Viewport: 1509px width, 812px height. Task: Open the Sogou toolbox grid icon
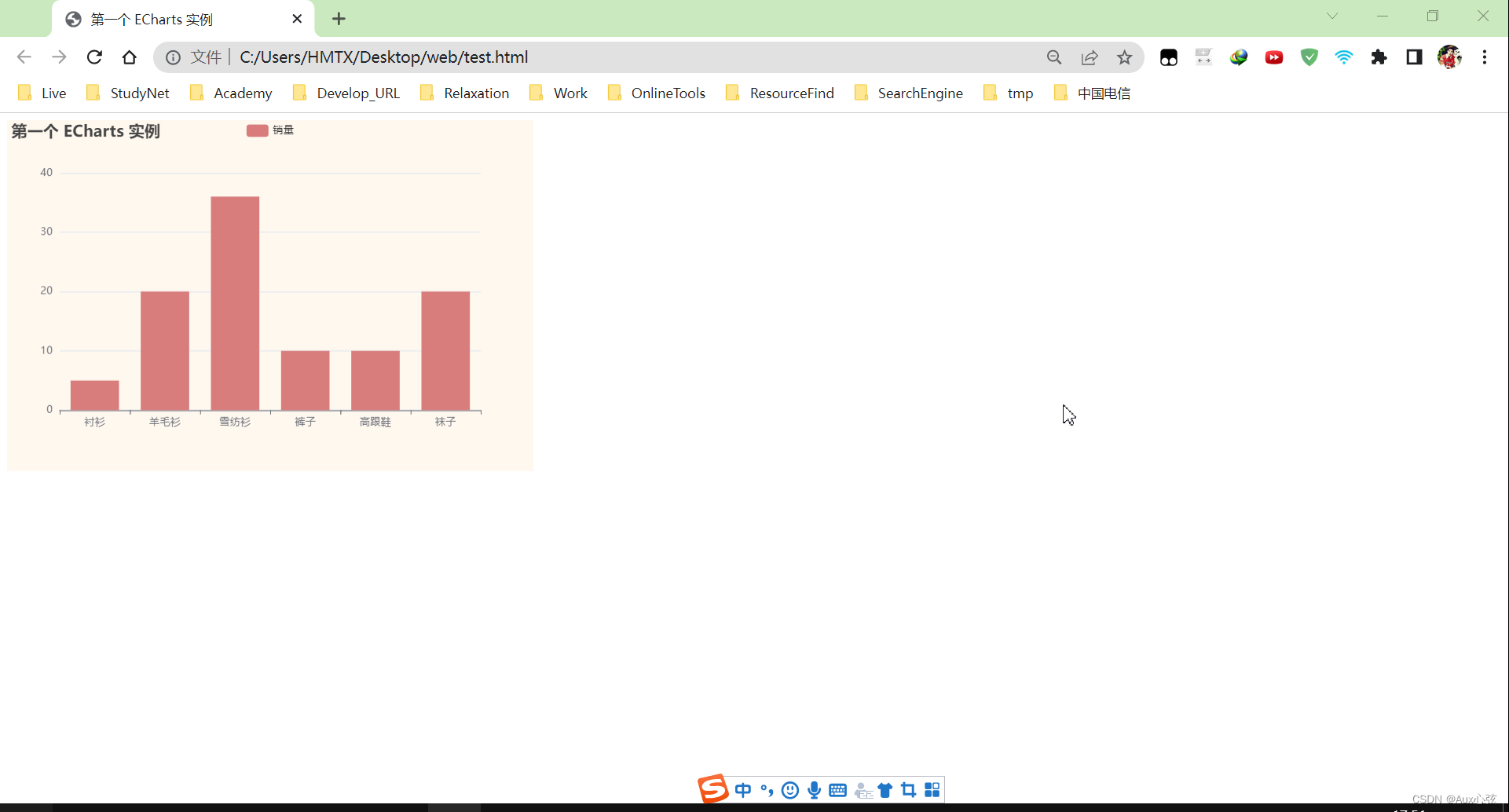pos(932,790)
